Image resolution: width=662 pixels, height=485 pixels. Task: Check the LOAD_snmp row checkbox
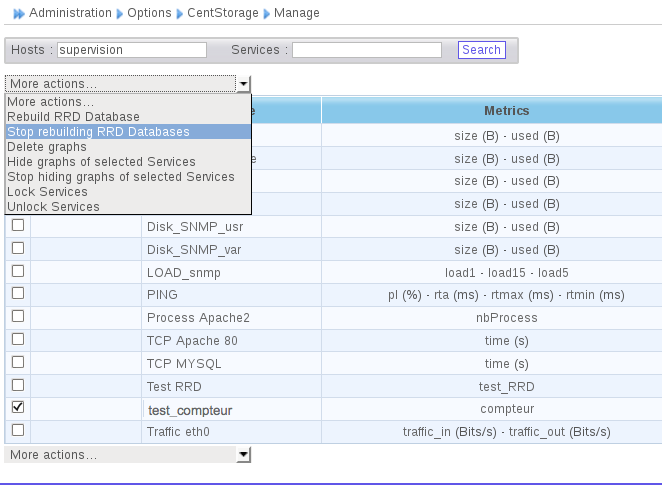click(x=18, y=271)
